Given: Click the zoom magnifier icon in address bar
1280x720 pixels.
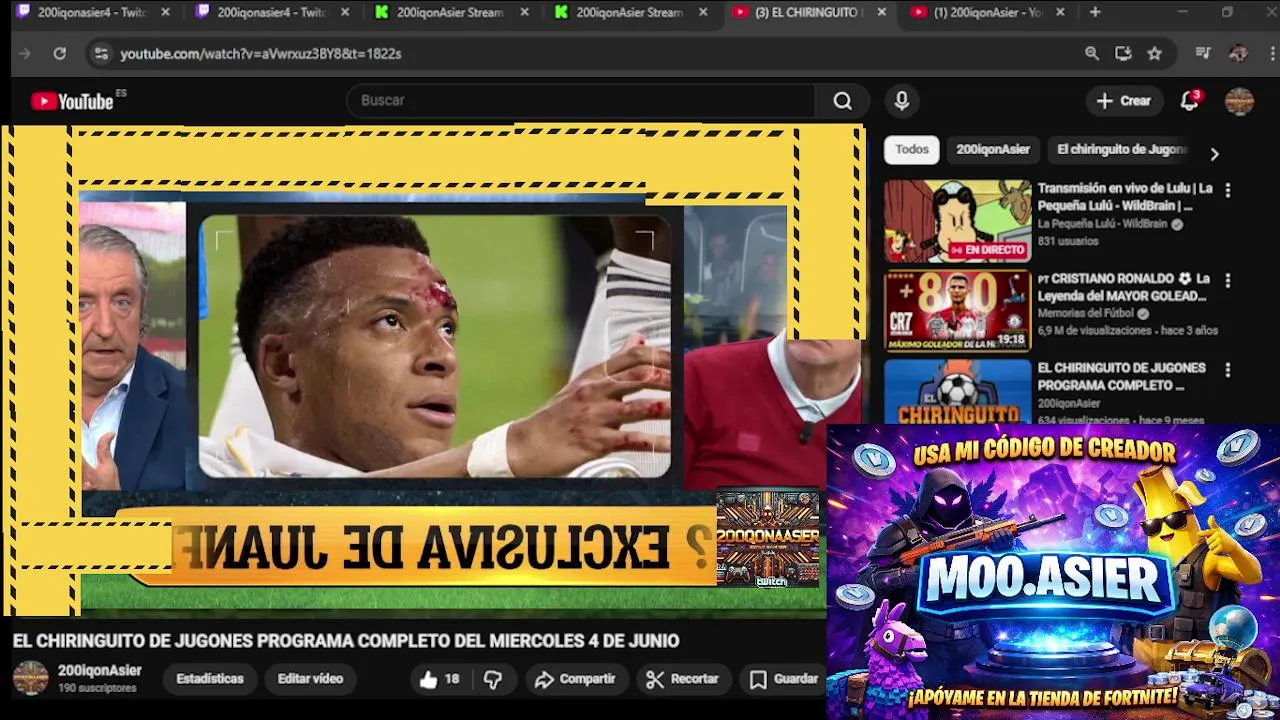Looking at the screenshot, I should click(1092, 54).
